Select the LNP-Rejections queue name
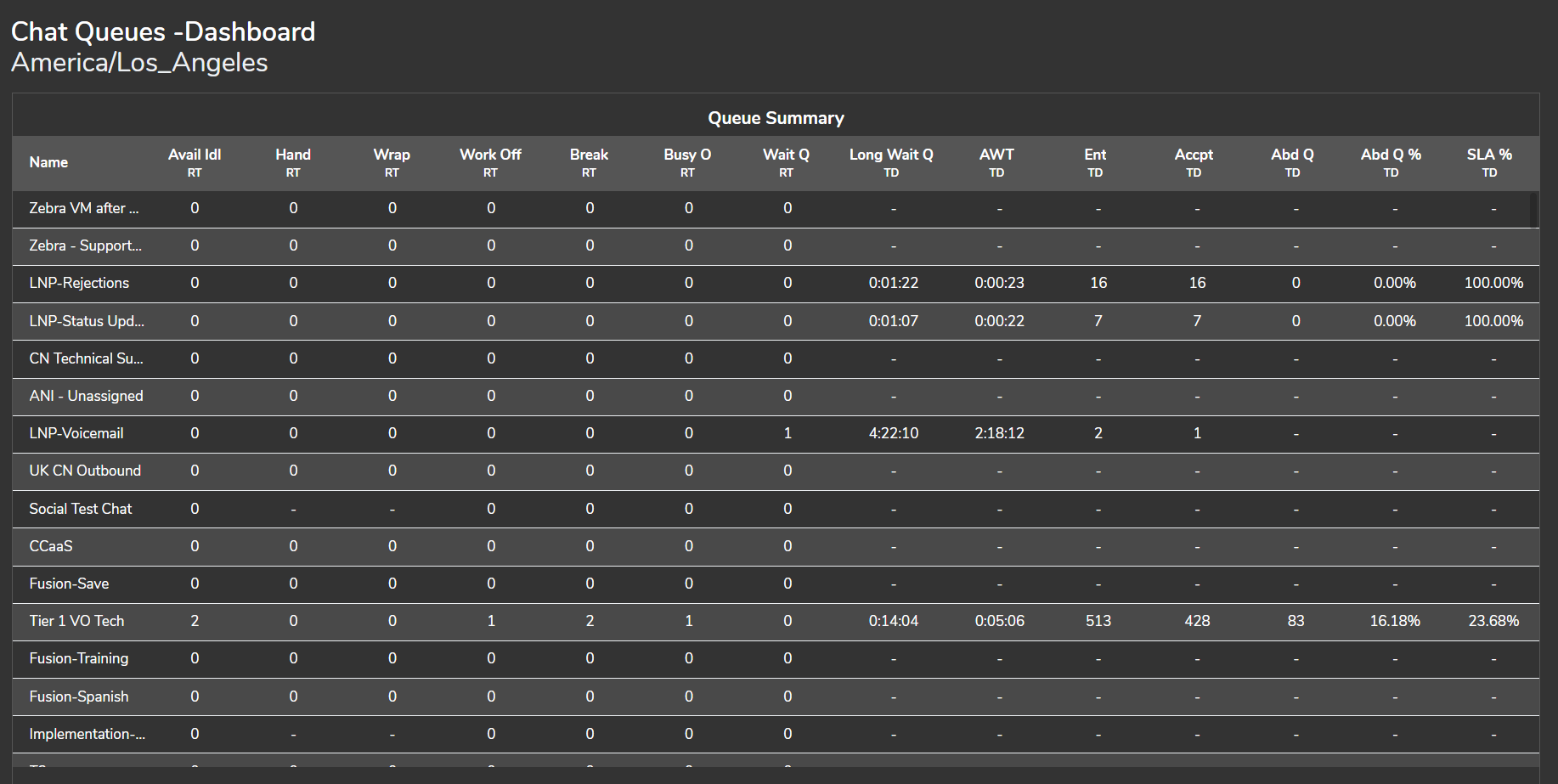The height and width of the screenshot is (784, 1558). click(x=79, y=283)
